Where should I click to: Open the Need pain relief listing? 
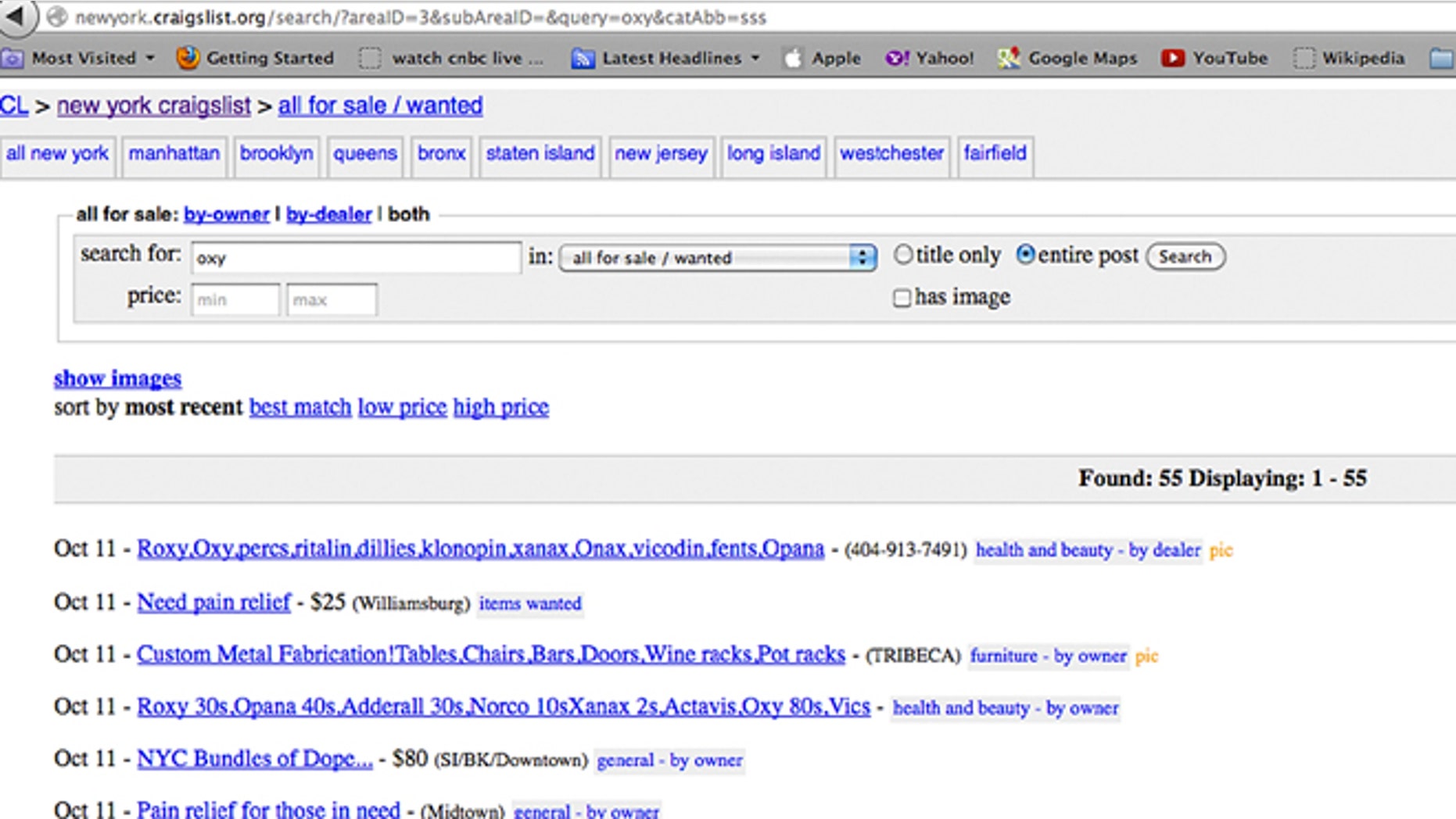(x=213, y=602)
